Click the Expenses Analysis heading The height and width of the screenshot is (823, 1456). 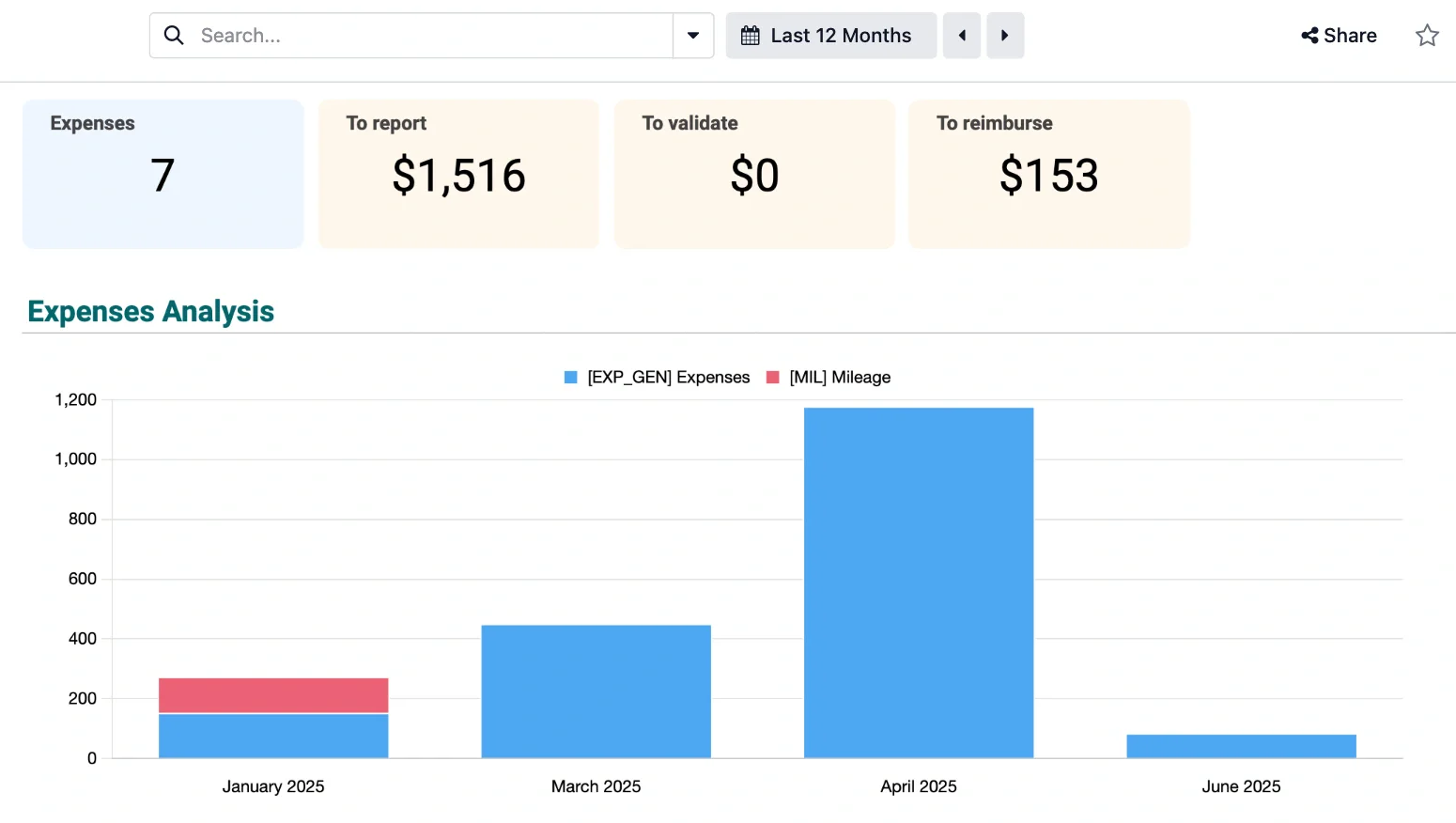coord(151,311)
